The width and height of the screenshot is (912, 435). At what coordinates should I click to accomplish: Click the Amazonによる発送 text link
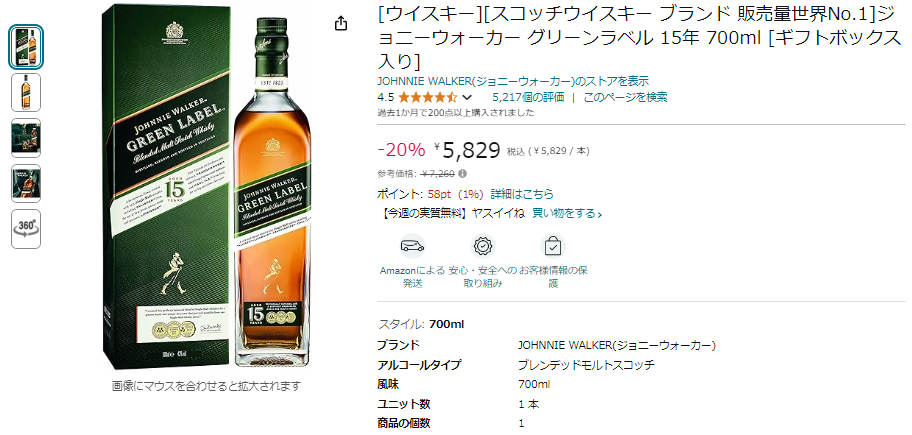[x=412, y=277]
